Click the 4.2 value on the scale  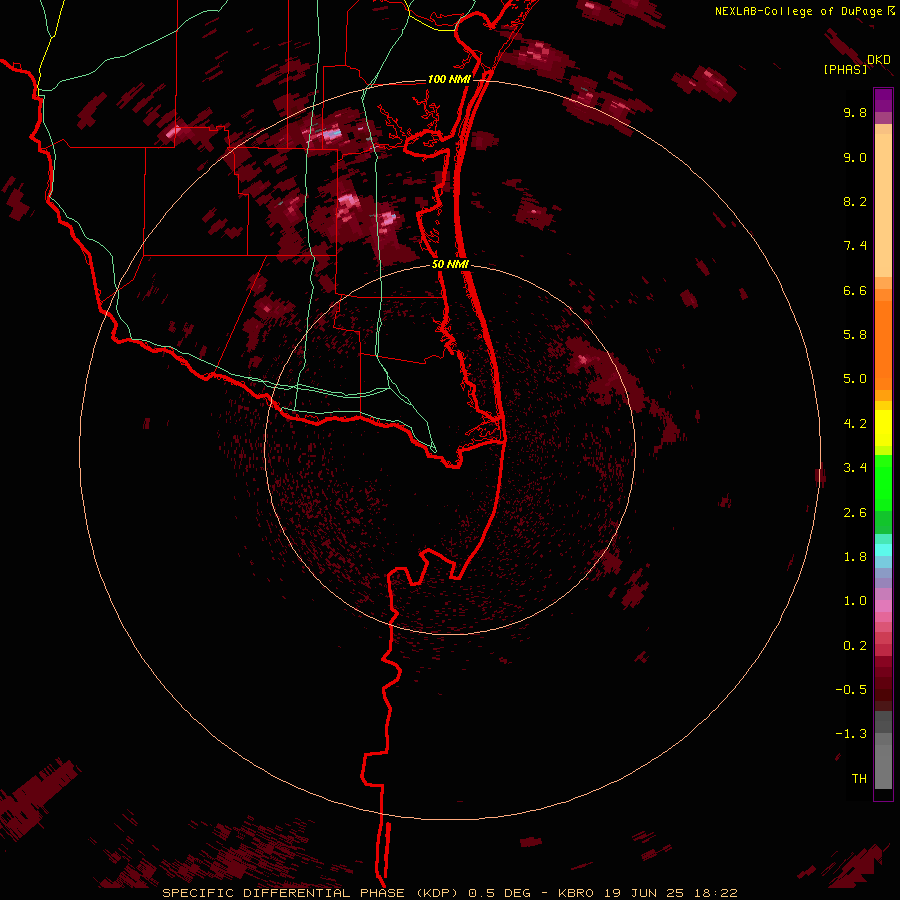coord(855,424)
